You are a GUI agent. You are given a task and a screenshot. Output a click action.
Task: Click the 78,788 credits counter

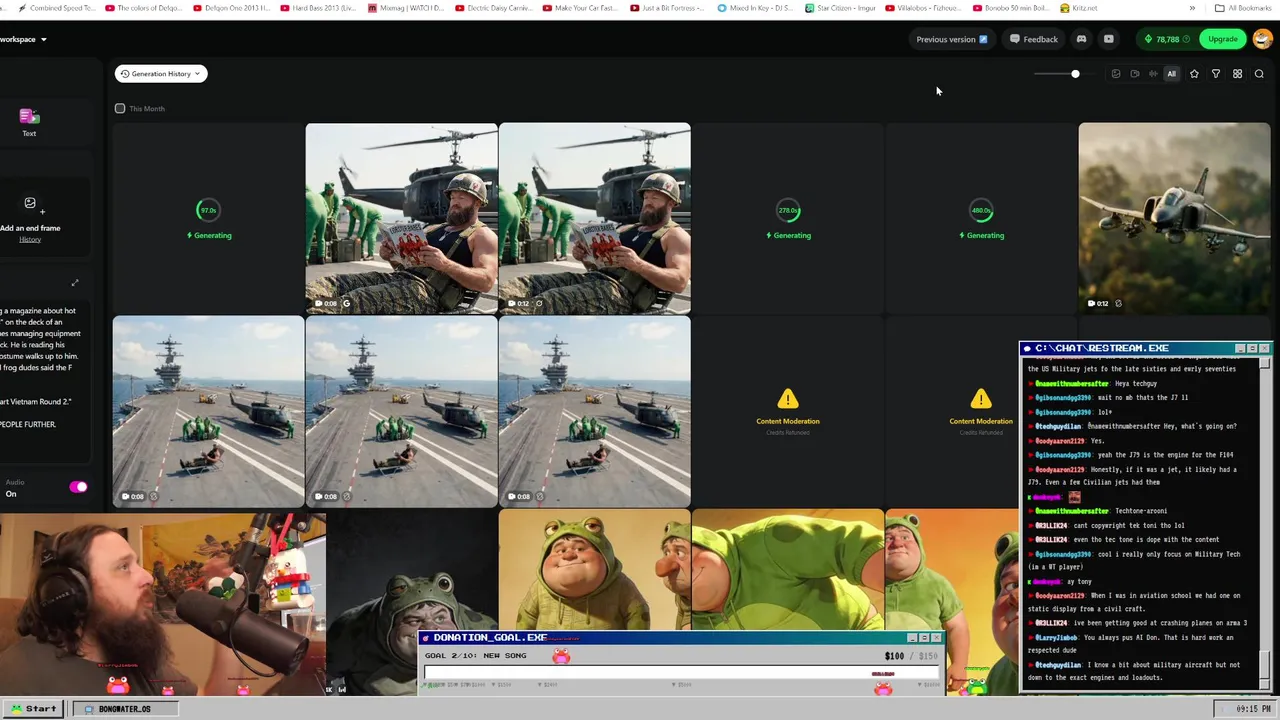[1167, 39]
